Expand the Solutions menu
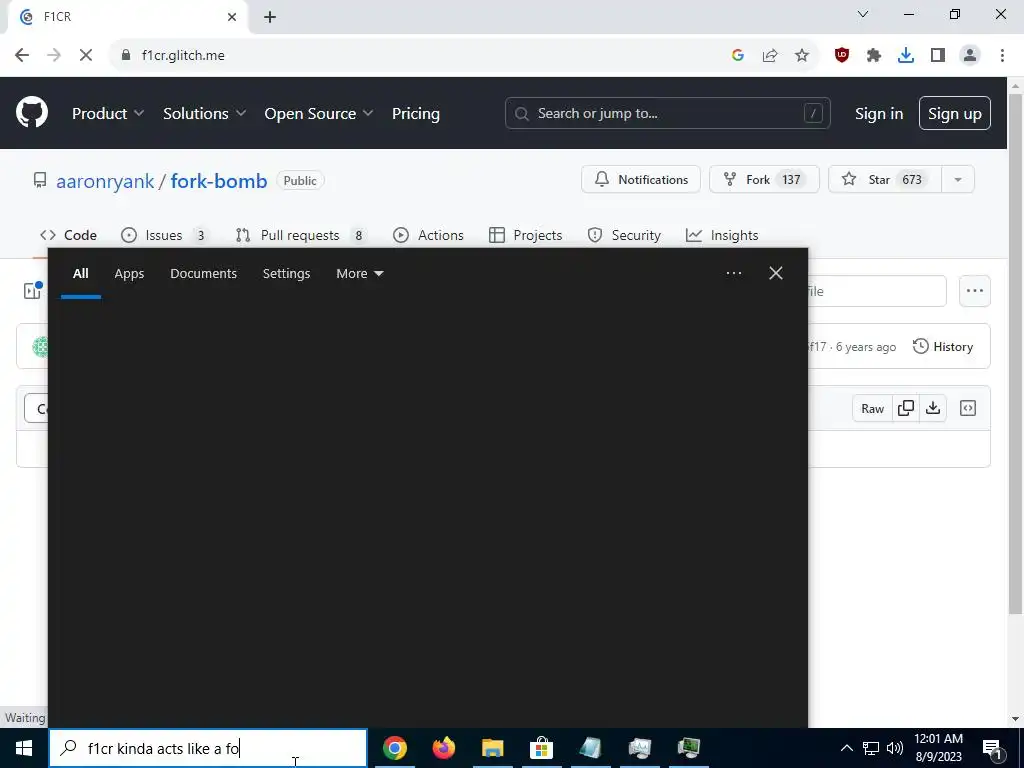The height and width of the screenshot is (768, 1024). [204, 113]
